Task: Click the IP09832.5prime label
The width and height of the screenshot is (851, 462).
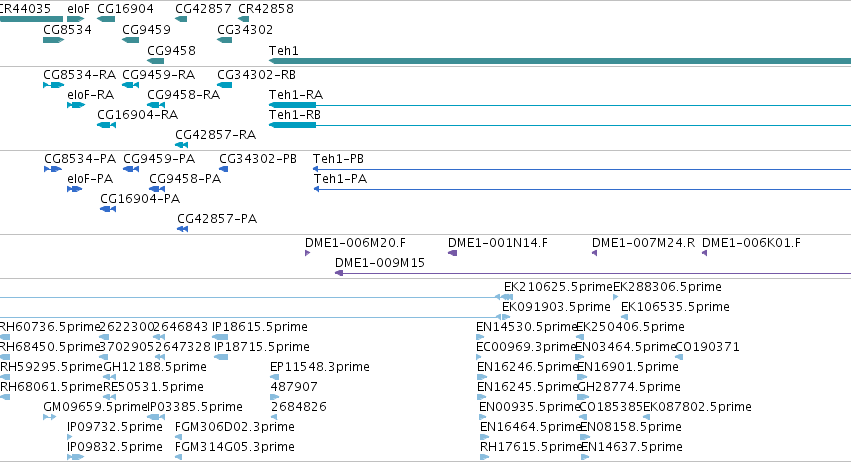Action: [x=115, y=447]
